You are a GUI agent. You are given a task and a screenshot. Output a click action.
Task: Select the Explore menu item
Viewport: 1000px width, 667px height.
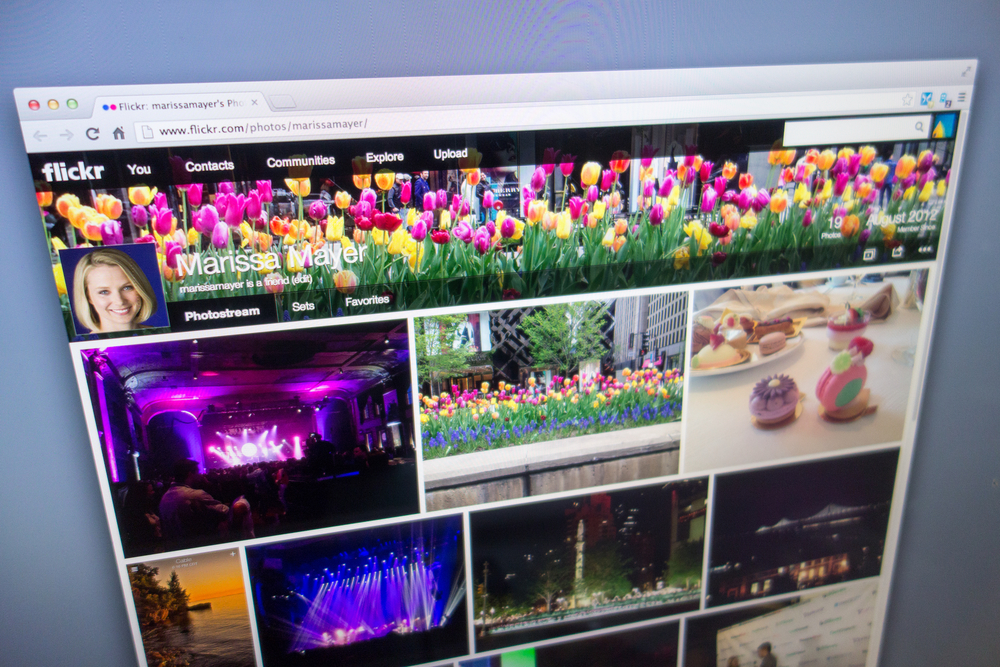(x=384, y=157)
